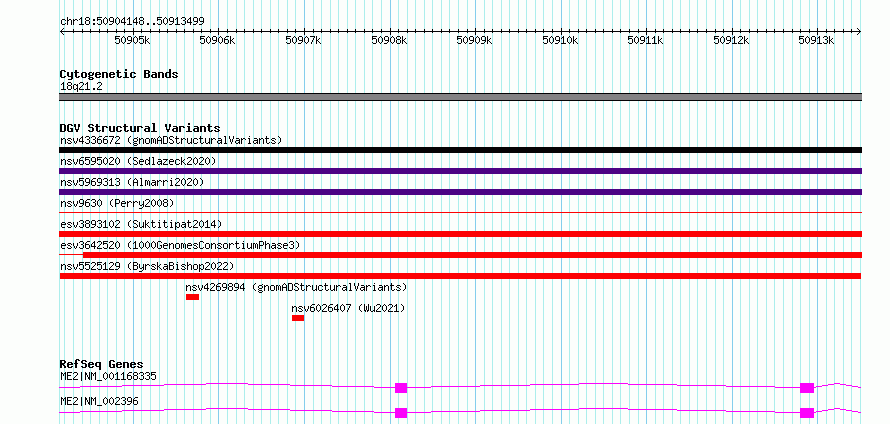Click the 50910k ruler position label
The image size is (890, 424).
[x=560, y=40]
